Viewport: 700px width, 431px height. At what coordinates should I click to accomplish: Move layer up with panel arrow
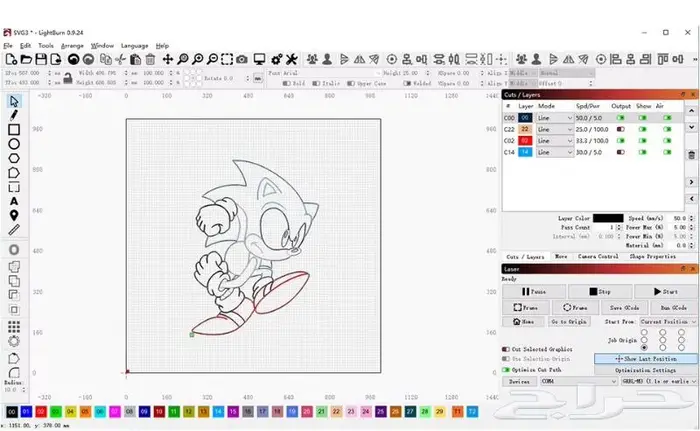(x=692, y=110)
